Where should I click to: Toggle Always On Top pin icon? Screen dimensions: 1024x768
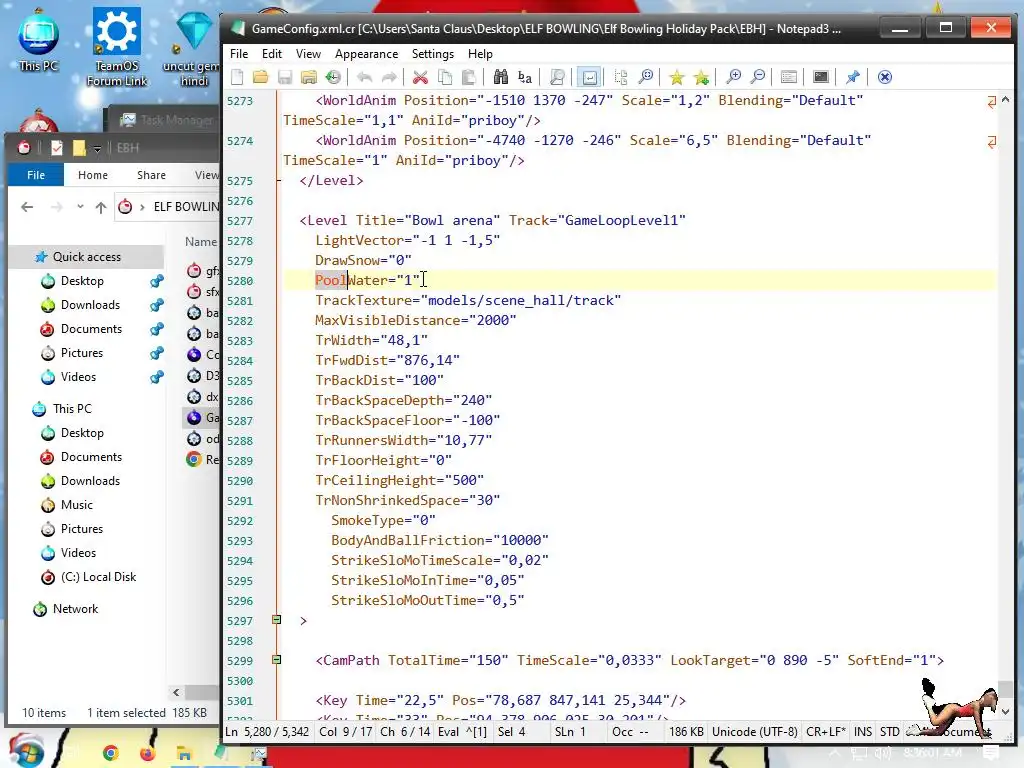tap(853, 77)
